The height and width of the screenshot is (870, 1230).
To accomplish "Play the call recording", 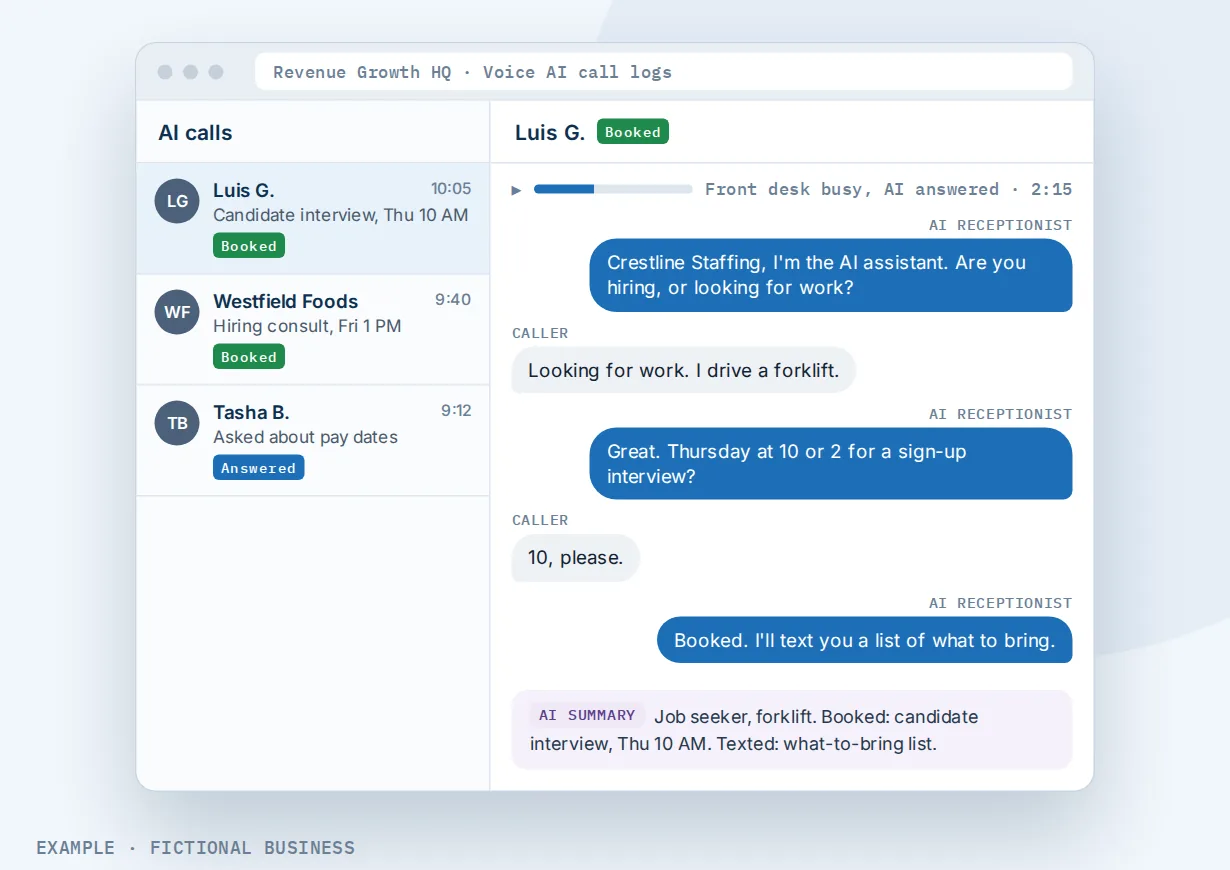I will tap(517, 189).
